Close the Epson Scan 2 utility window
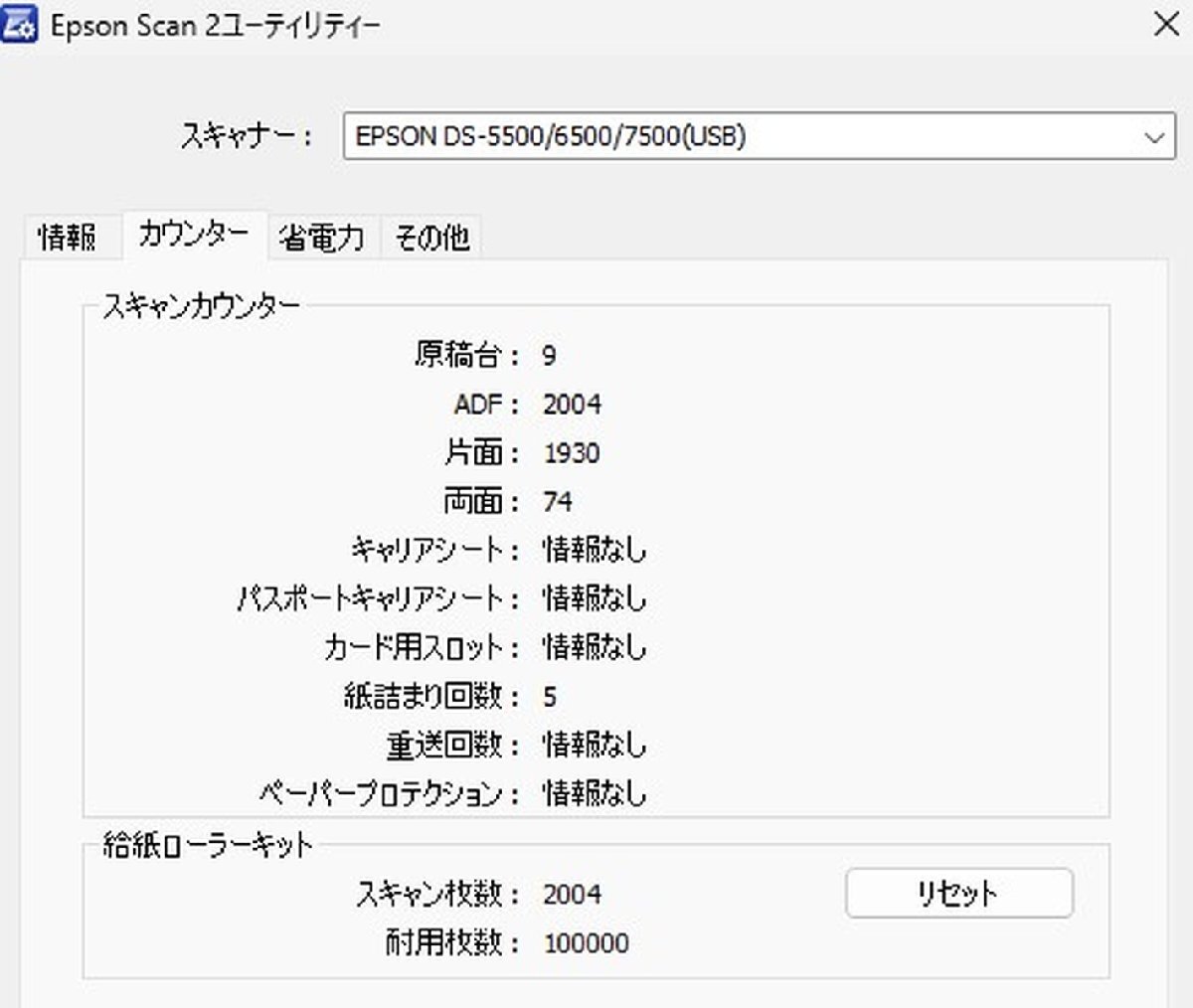 tap(1166, 24)
